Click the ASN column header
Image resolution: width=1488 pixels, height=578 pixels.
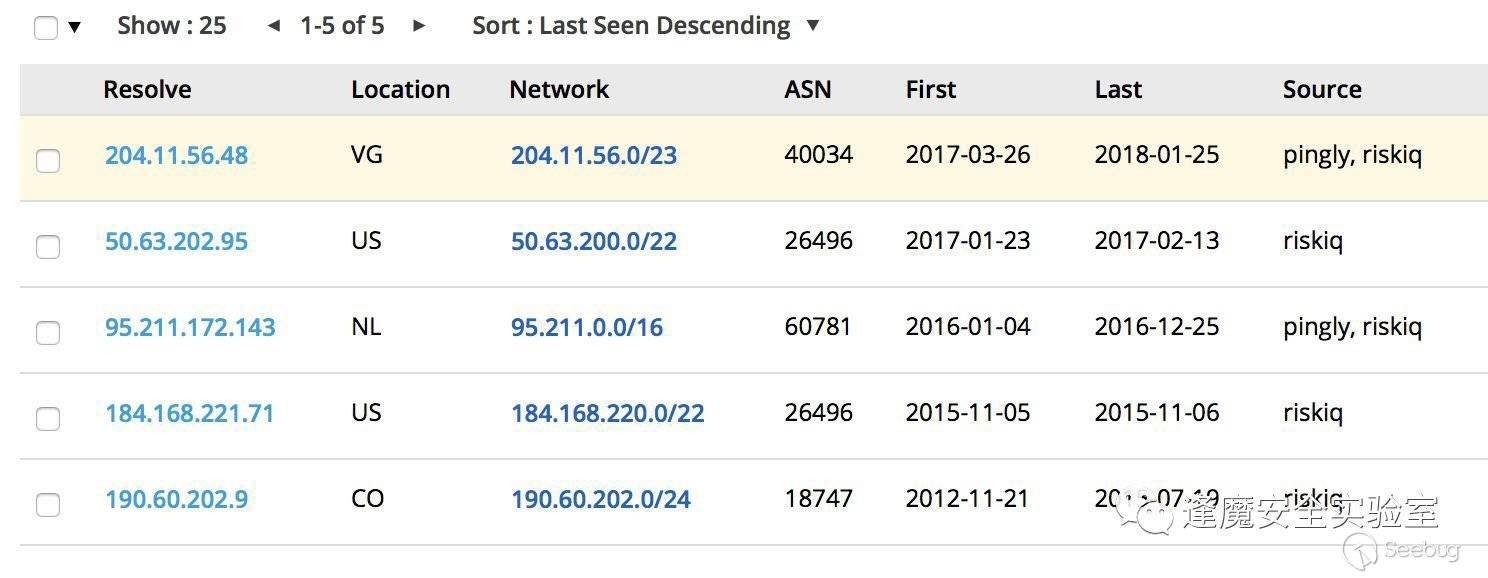coord(808,90)
